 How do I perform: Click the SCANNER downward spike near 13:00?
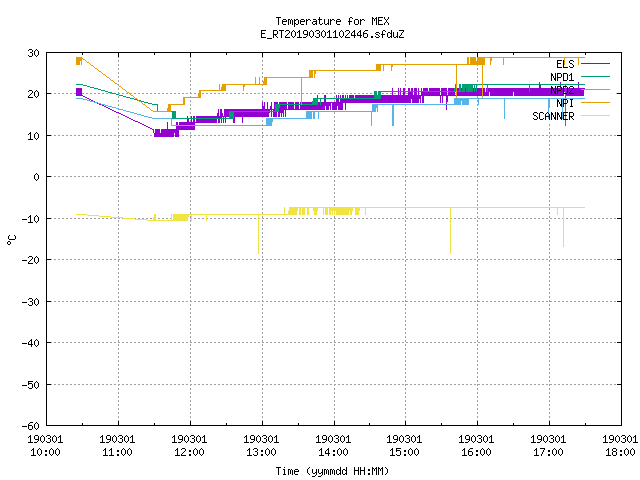pyautogui.click(x=258, y=234)
